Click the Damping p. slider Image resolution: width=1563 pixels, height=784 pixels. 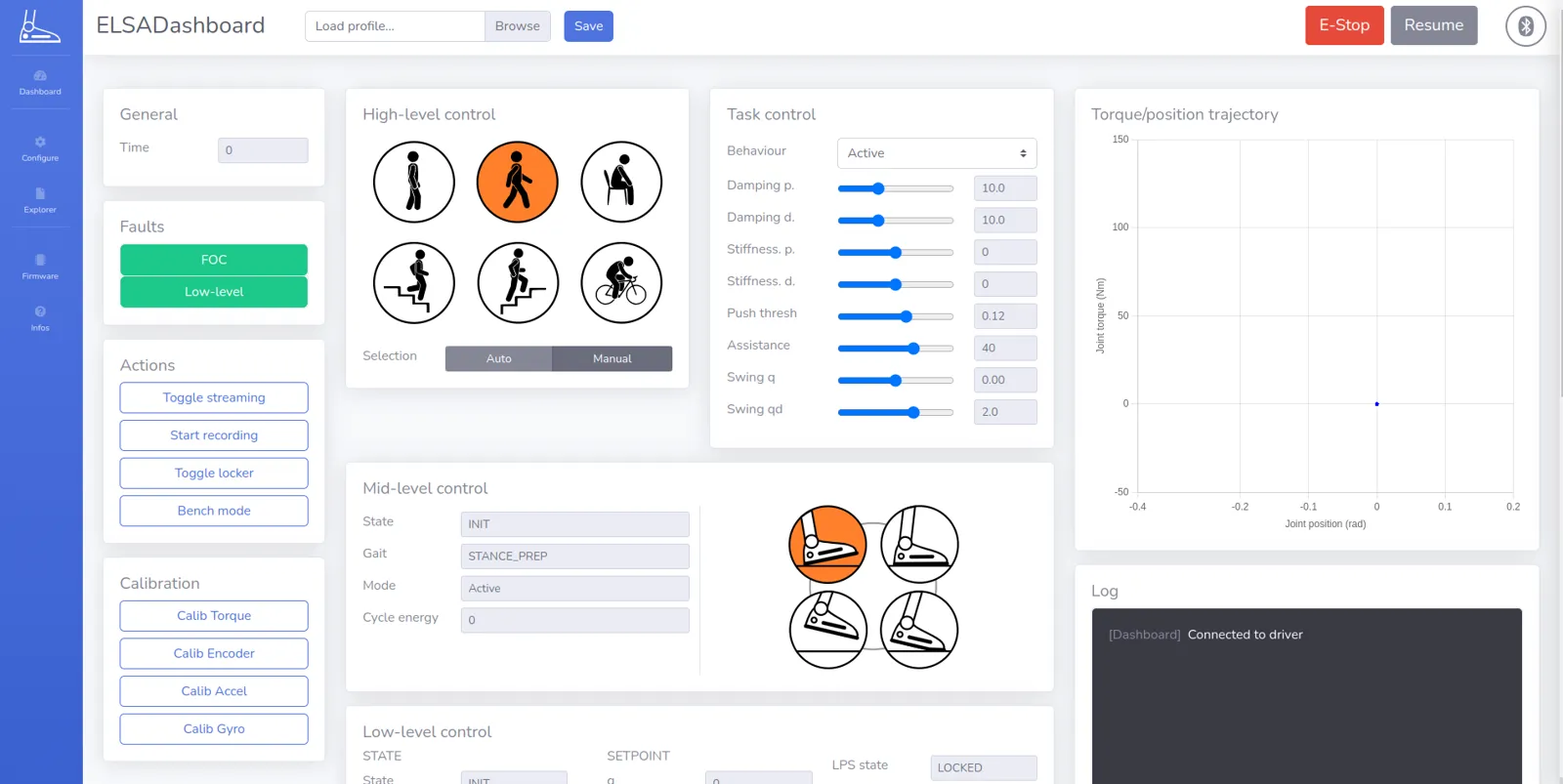(896, 188)
